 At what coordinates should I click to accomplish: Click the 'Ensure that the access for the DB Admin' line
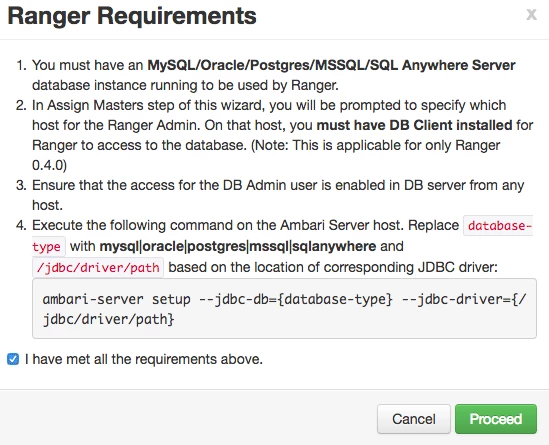click(278, 185)
